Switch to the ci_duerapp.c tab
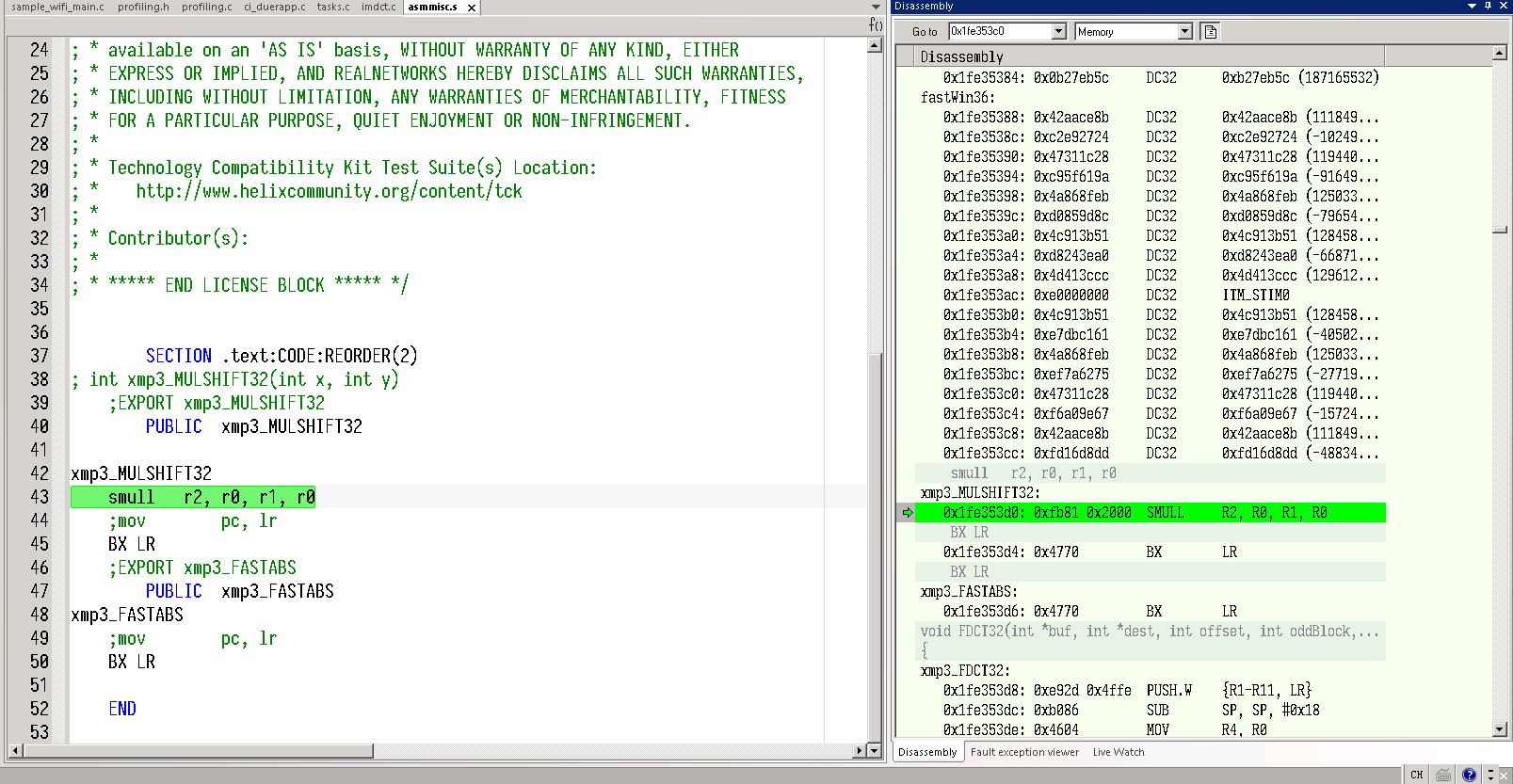Viewport: 1513px width, 784px height. click(274, 7)
